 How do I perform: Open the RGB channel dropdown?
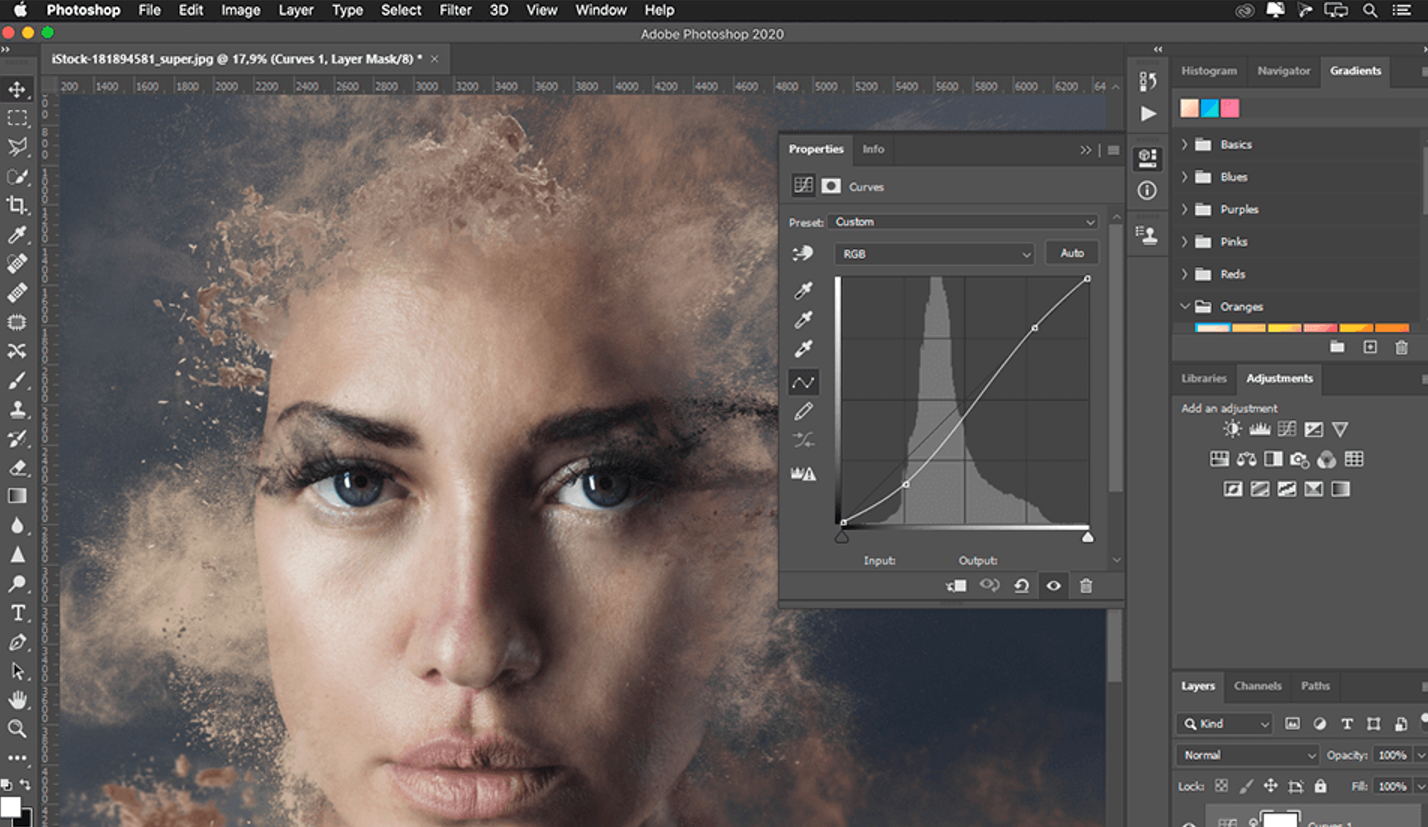[x=934, y=254]
